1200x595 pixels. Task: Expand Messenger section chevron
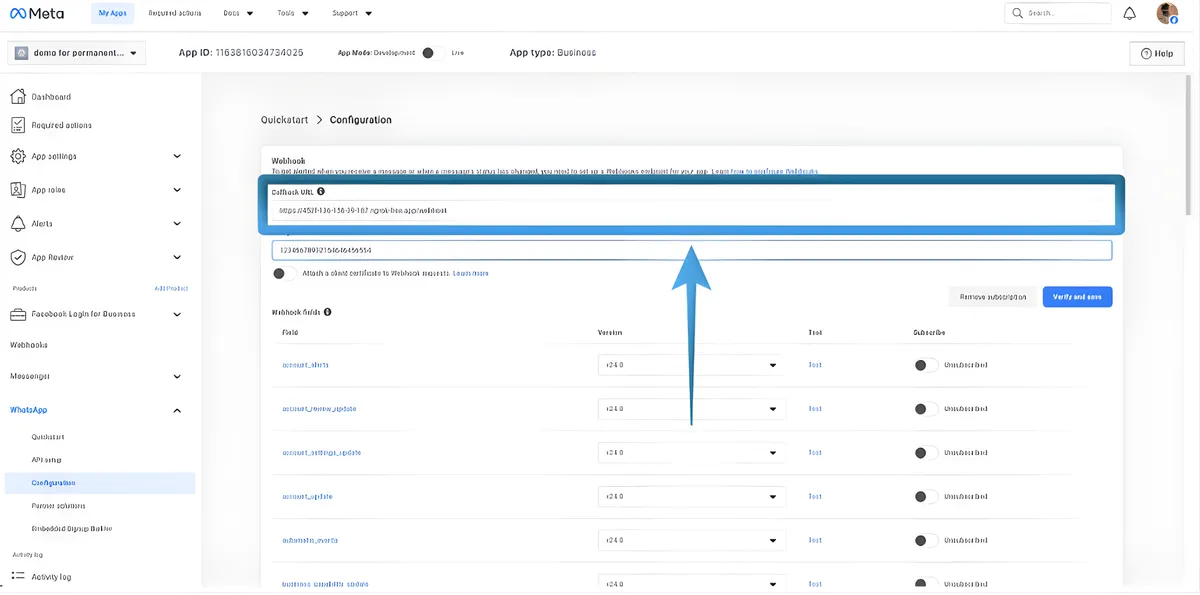pyautogui.click(x=177, y=377)
